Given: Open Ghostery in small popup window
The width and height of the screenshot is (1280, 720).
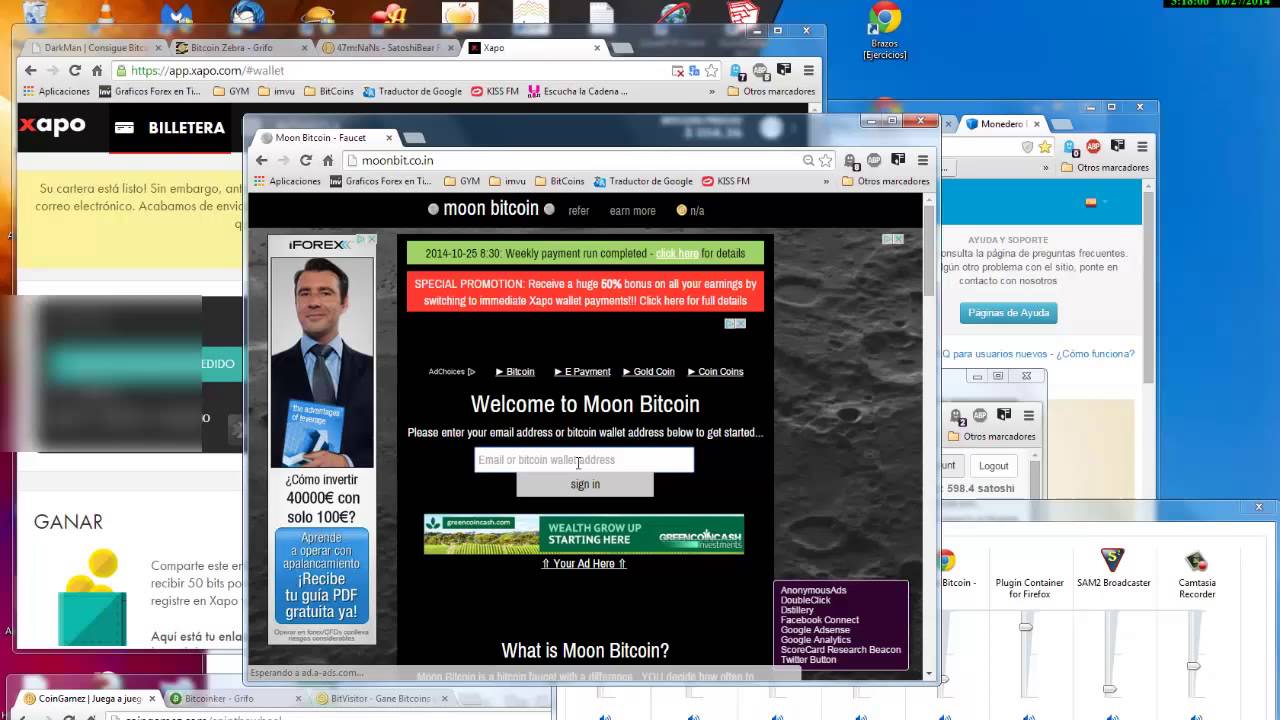Looking at the screenshot, I should pos(958,416).
